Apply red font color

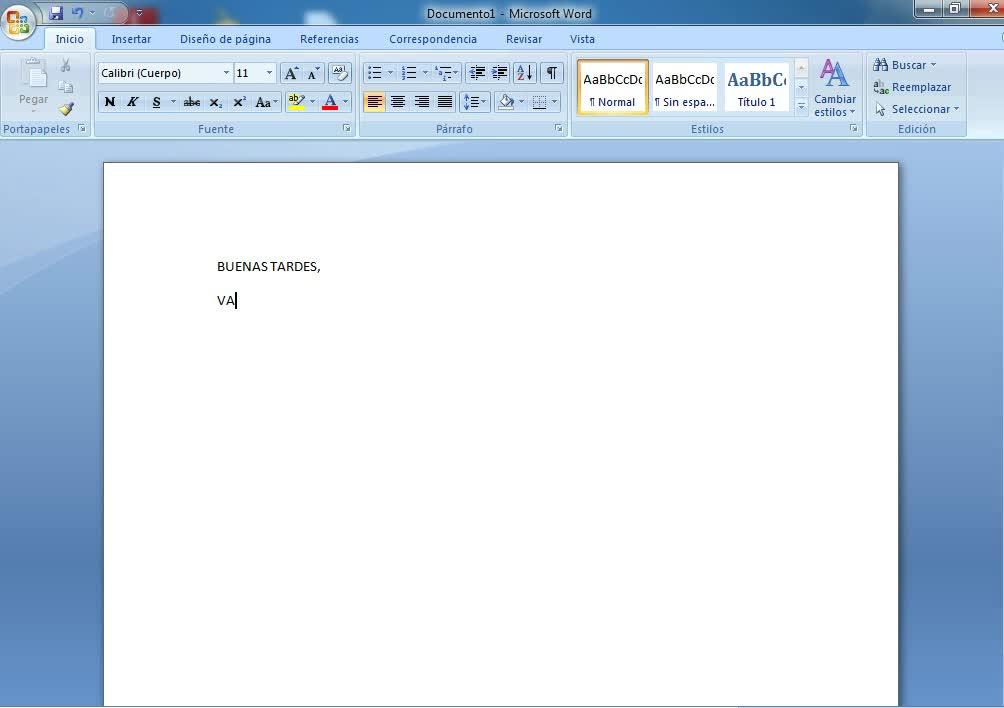point(330,102)
